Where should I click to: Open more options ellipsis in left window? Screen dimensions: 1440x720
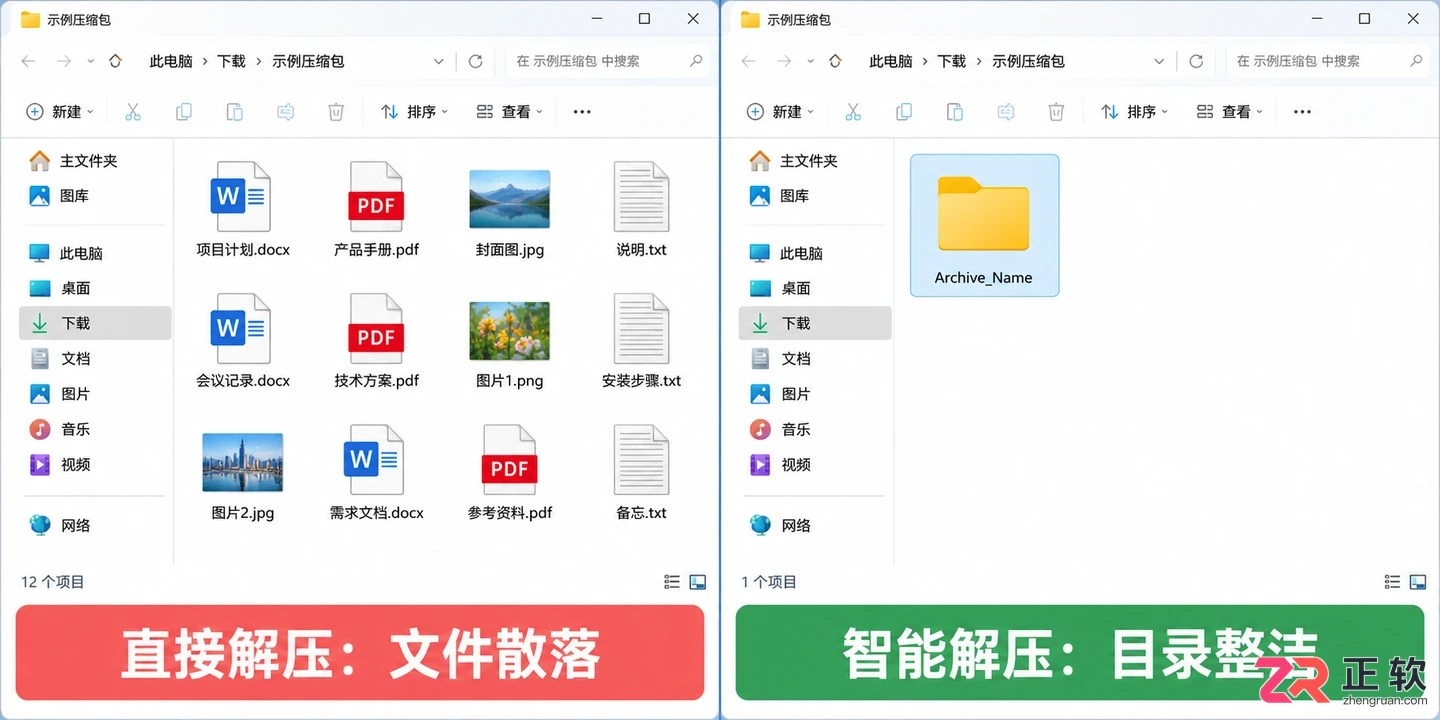[x=582, y=112]
